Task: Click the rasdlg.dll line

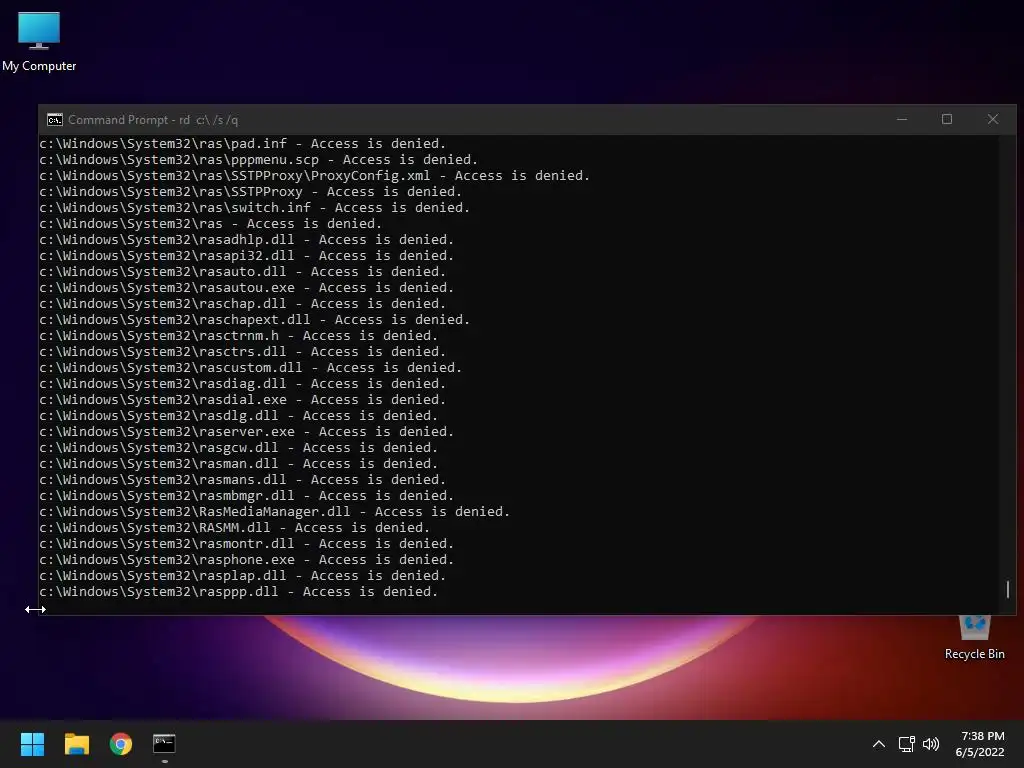Action: click(x=238, y=415)
